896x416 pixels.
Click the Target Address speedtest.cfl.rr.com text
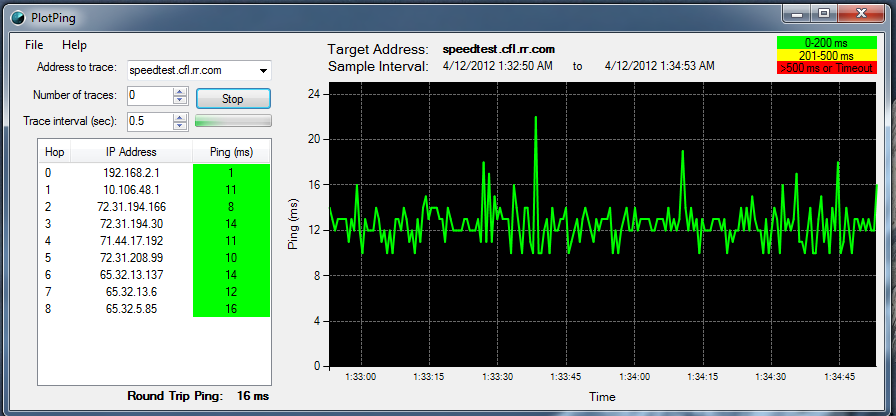[499, 49]
